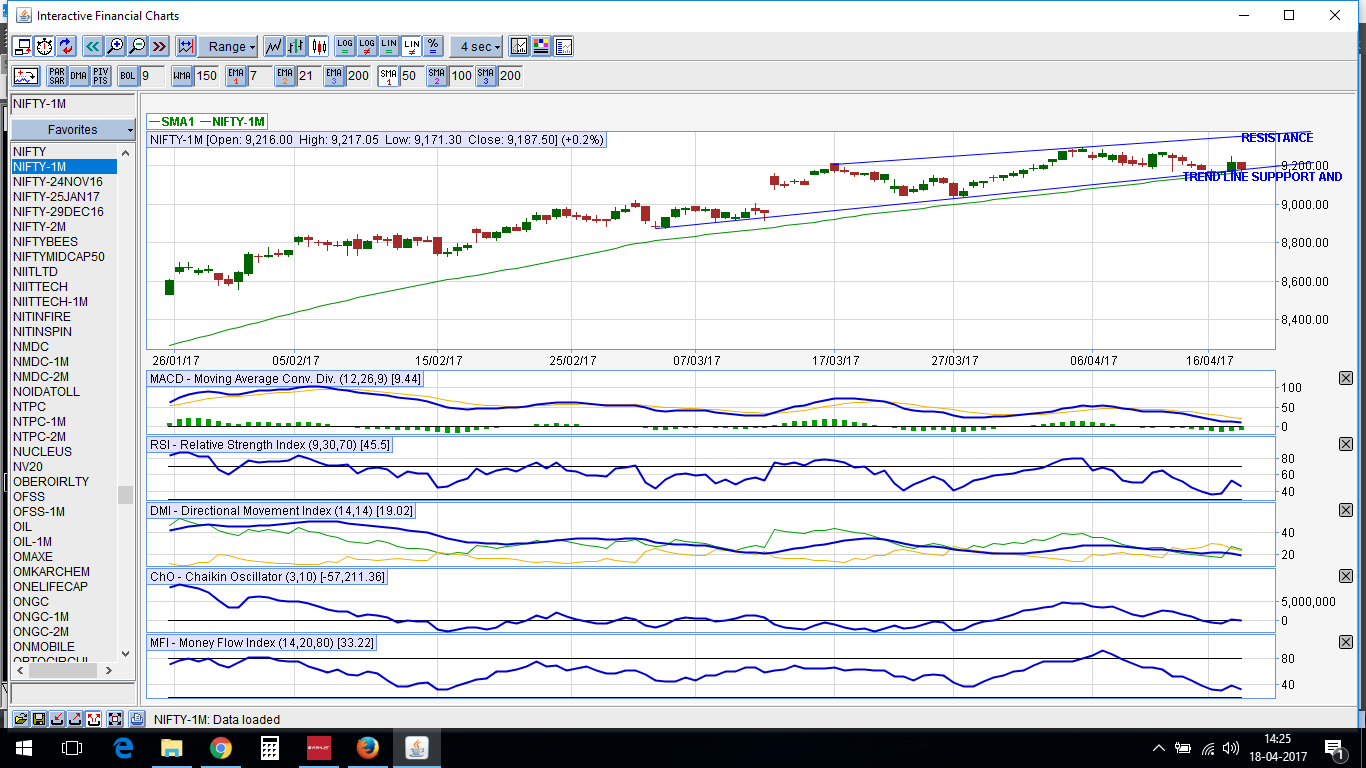
Task: Zoom out with the magnifier minus icon
Action: (x=137, y=46)
